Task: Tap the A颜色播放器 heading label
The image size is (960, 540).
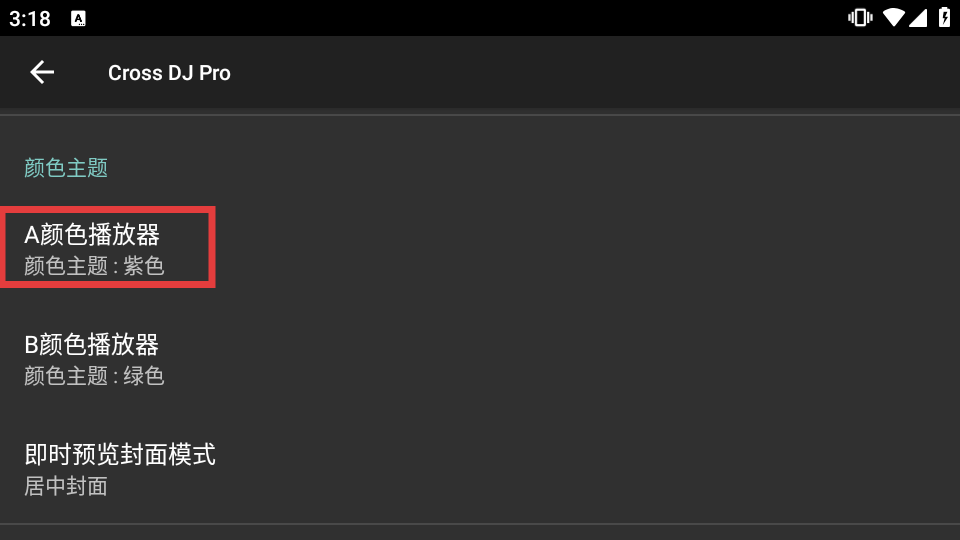Action: coord(92,235)
